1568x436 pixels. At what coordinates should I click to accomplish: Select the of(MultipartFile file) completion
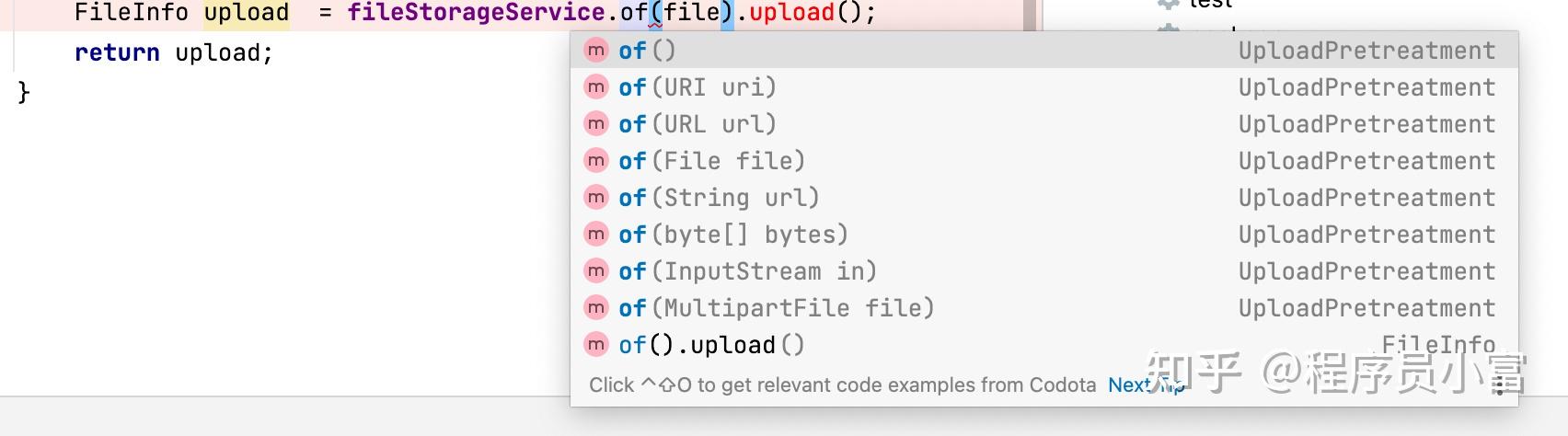click(1043, 308)
